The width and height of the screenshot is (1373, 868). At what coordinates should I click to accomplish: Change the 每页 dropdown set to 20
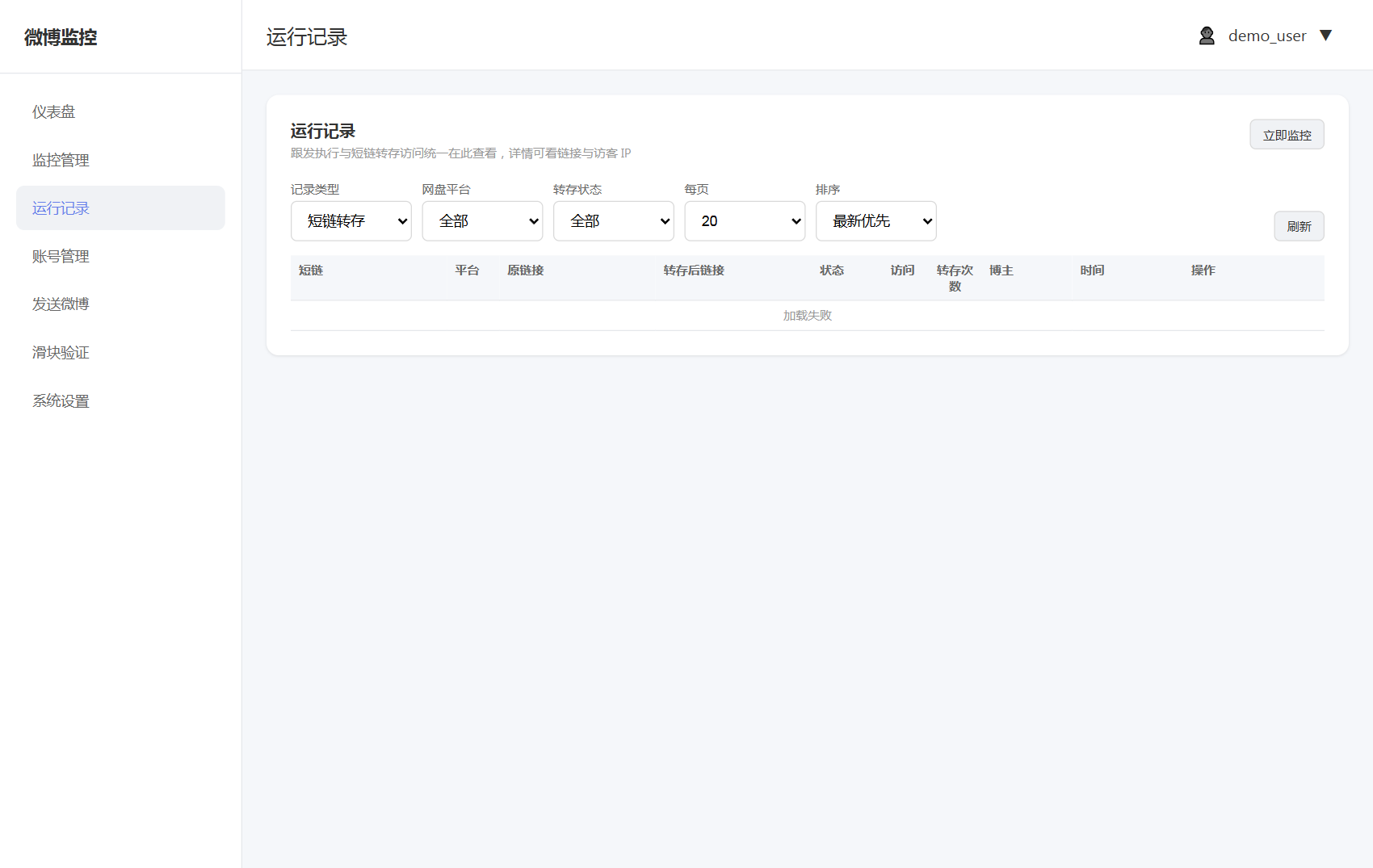click(745, 221)
